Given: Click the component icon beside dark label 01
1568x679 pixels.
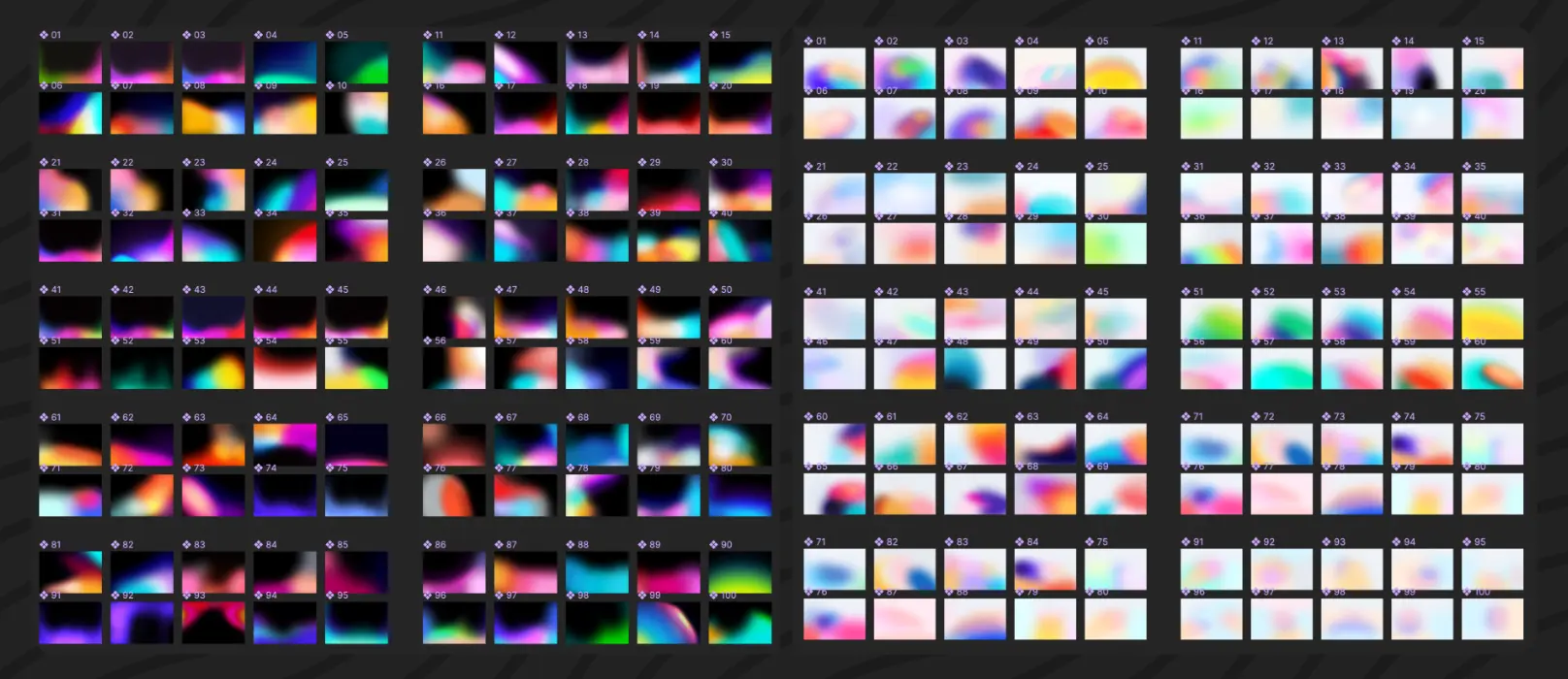Looking at the screenshot, I should [44, 35].
